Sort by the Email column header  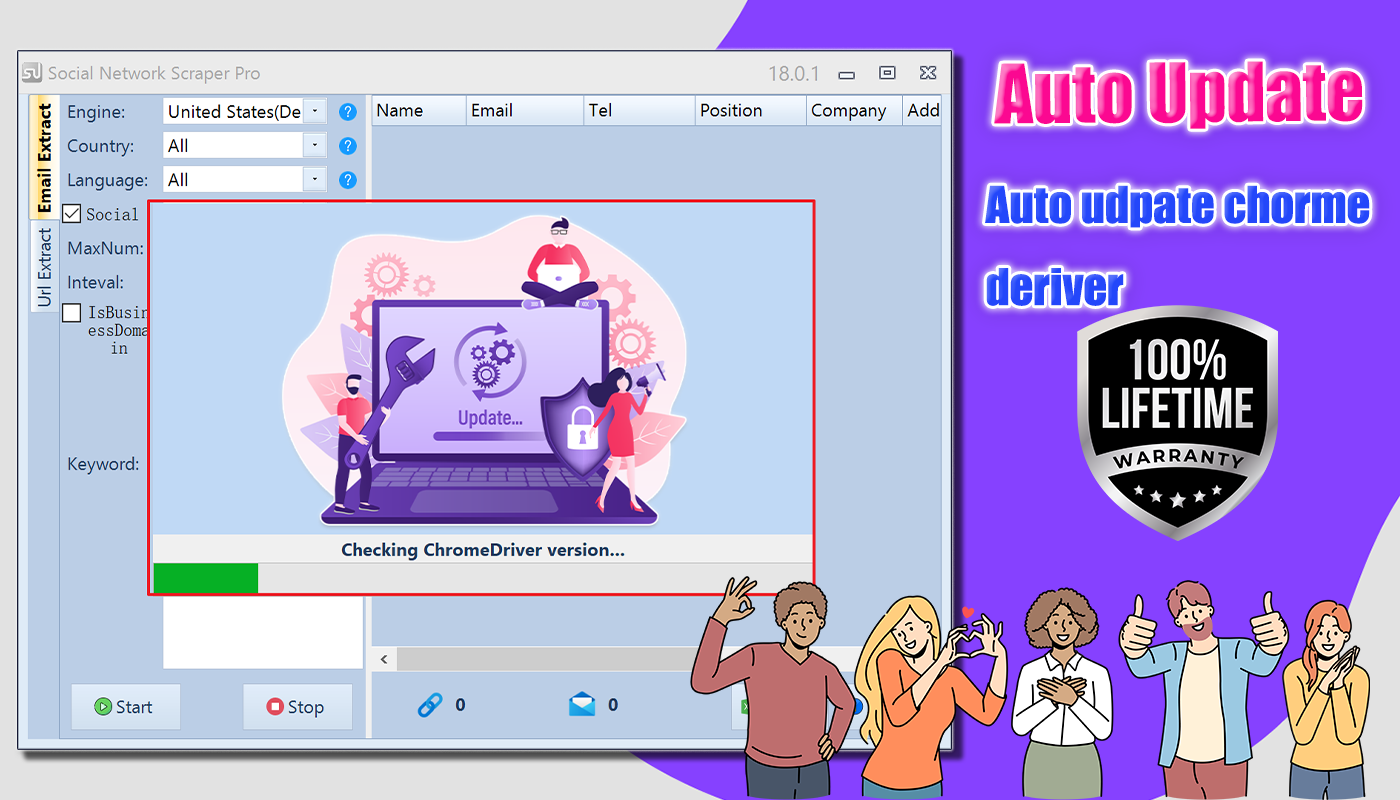point(525,111)
